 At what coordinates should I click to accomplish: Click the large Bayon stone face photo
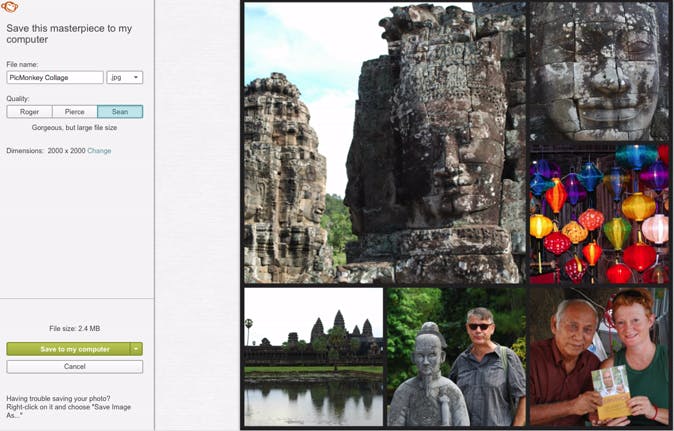coord(385,143)
